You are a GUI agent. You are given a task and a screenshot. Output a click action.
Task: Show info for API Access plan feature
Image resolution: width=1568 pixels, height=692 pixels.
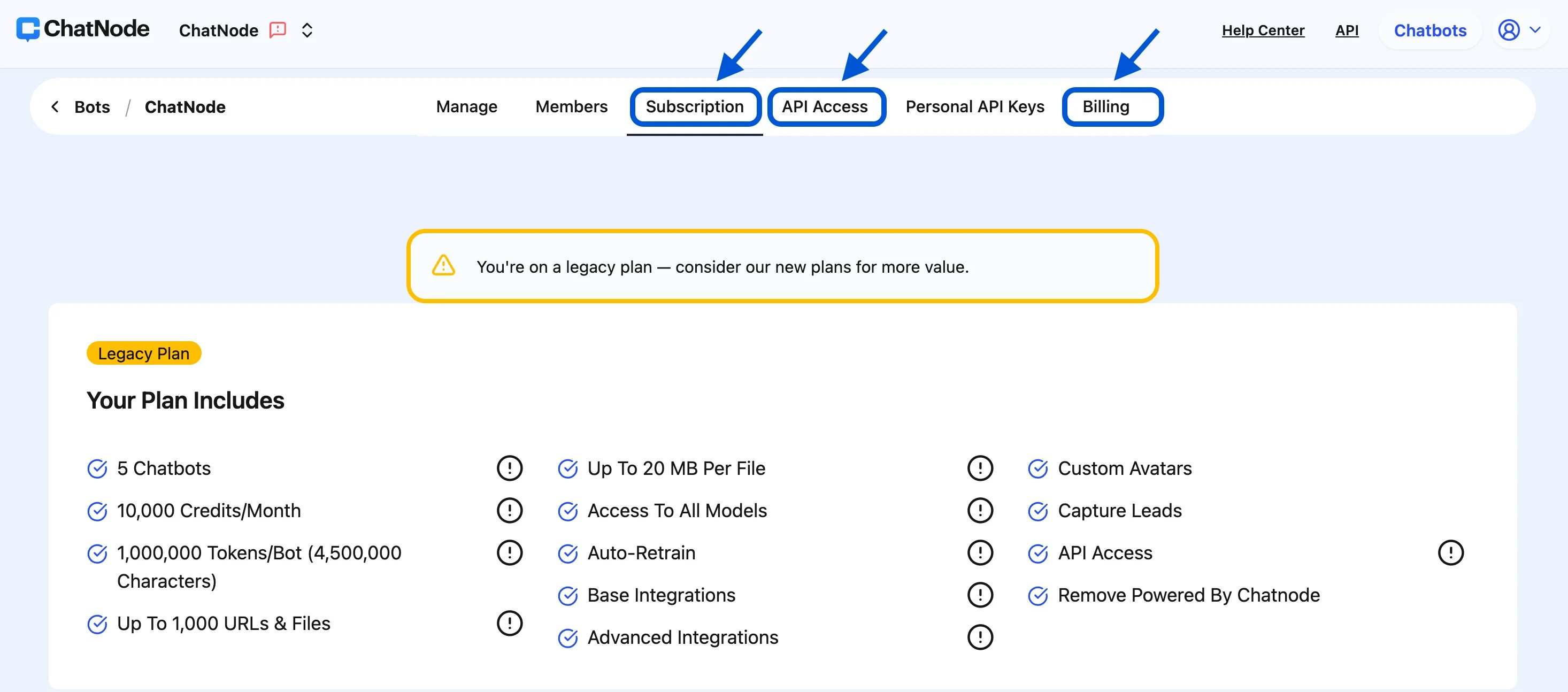pos(1450,552)
